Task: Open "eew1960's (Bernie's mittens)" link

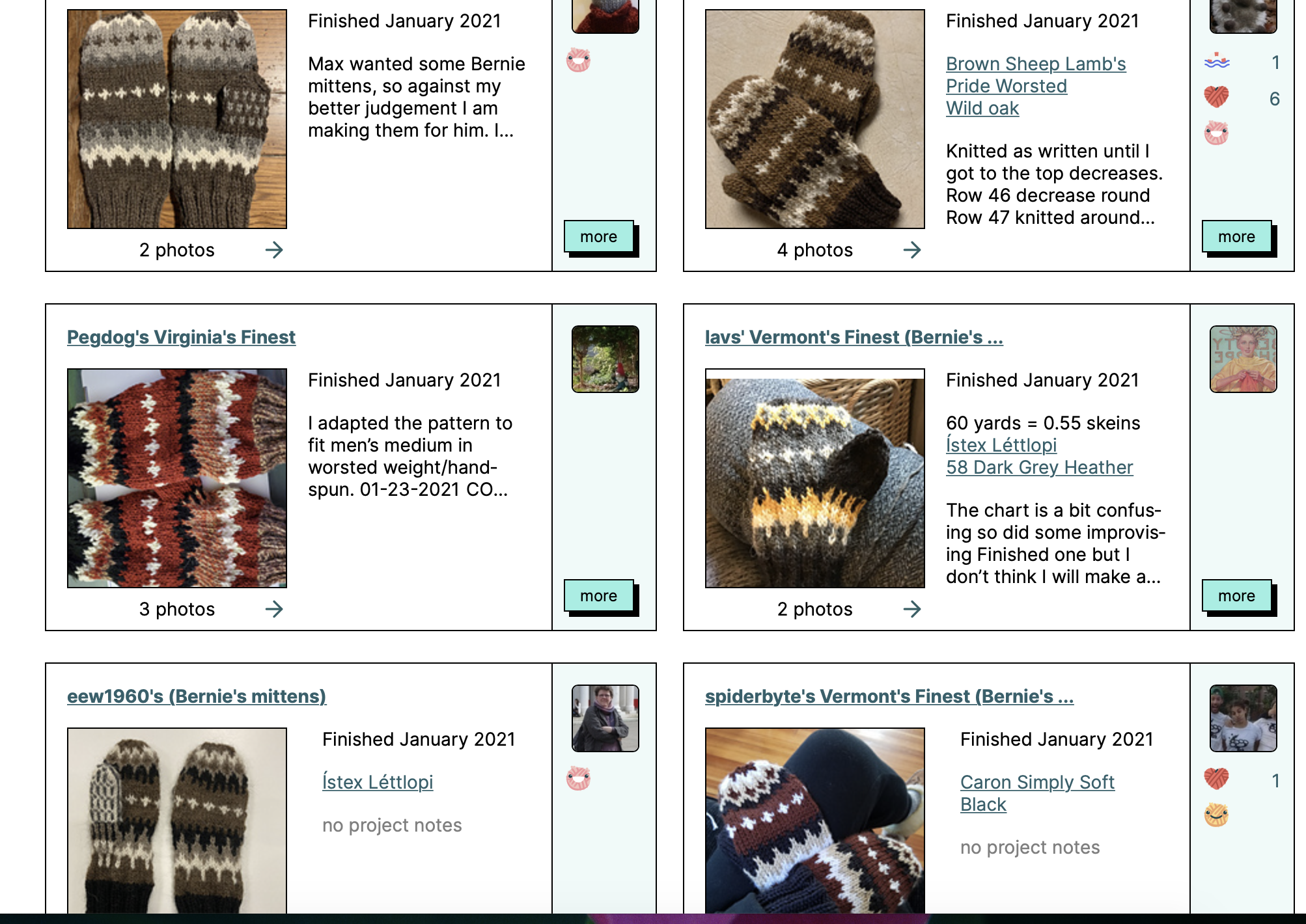Action: click(x=197, y=696)
